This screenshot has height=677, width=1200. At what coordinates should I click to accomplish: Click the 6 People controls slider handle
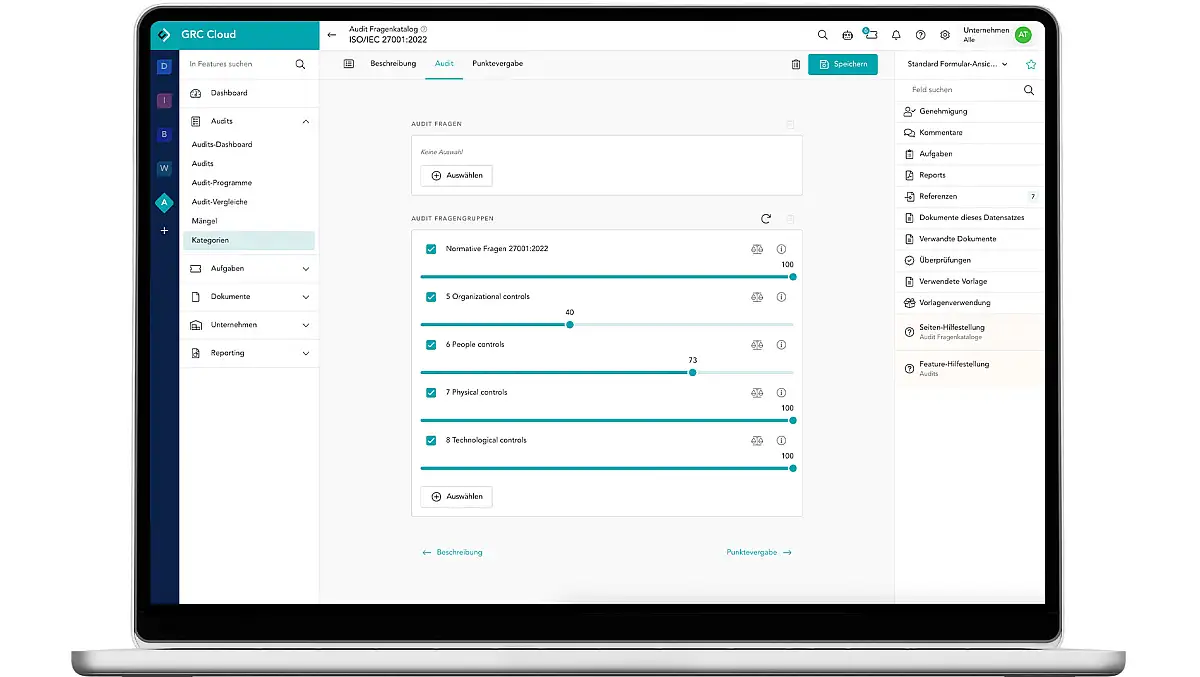click(x=692, y=372)
